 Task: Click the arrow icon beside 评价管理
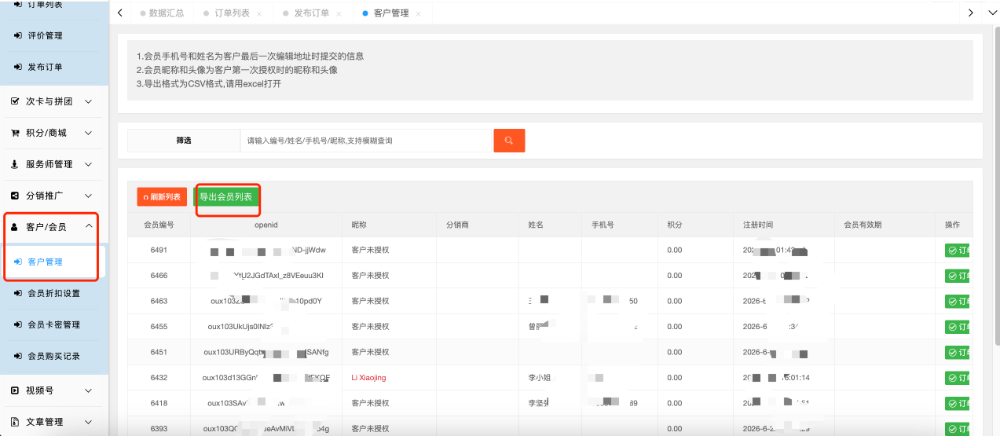tap(18, 36)
